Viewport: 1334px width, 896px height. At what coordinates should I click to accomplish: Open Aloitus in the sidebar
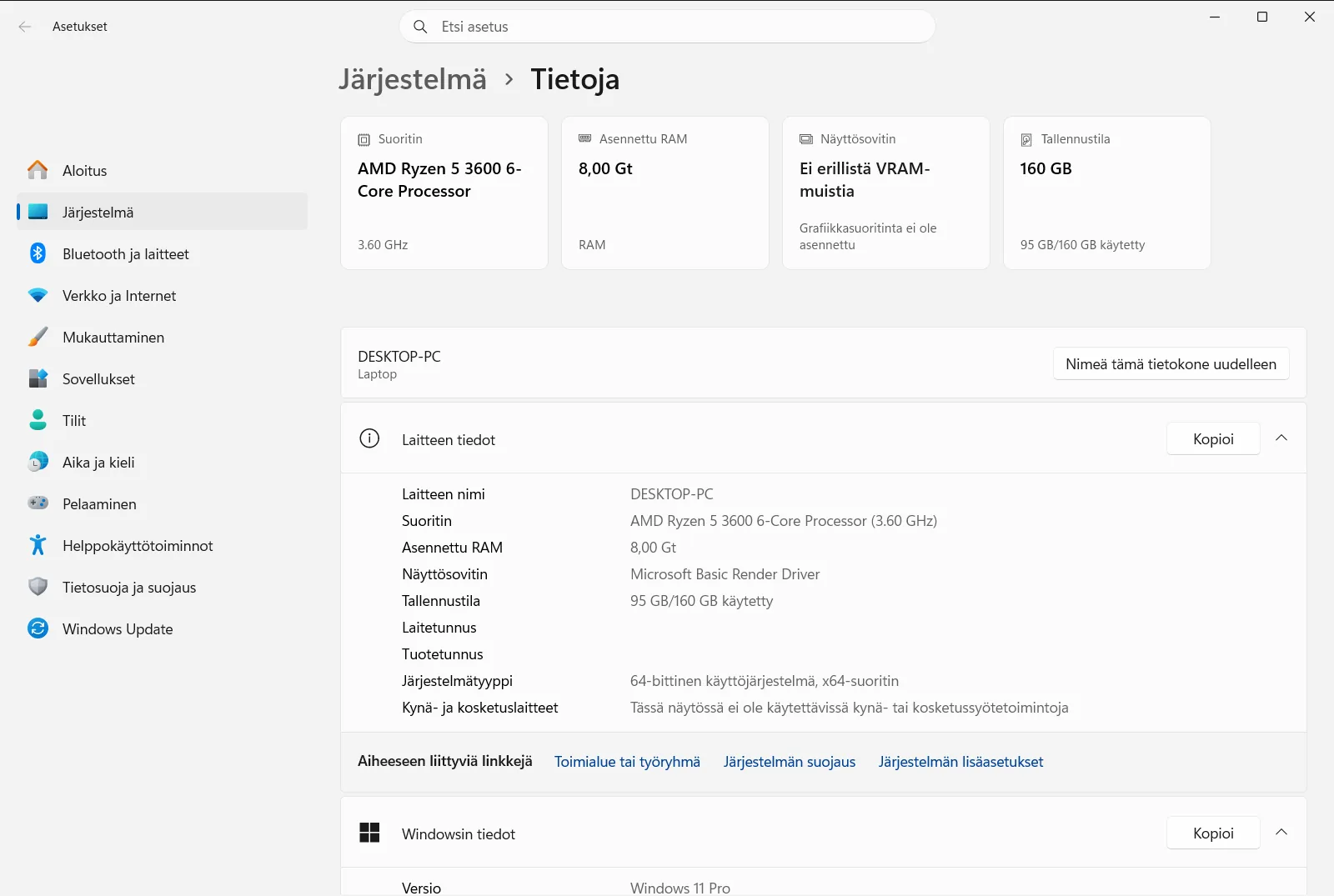point(162,170)
